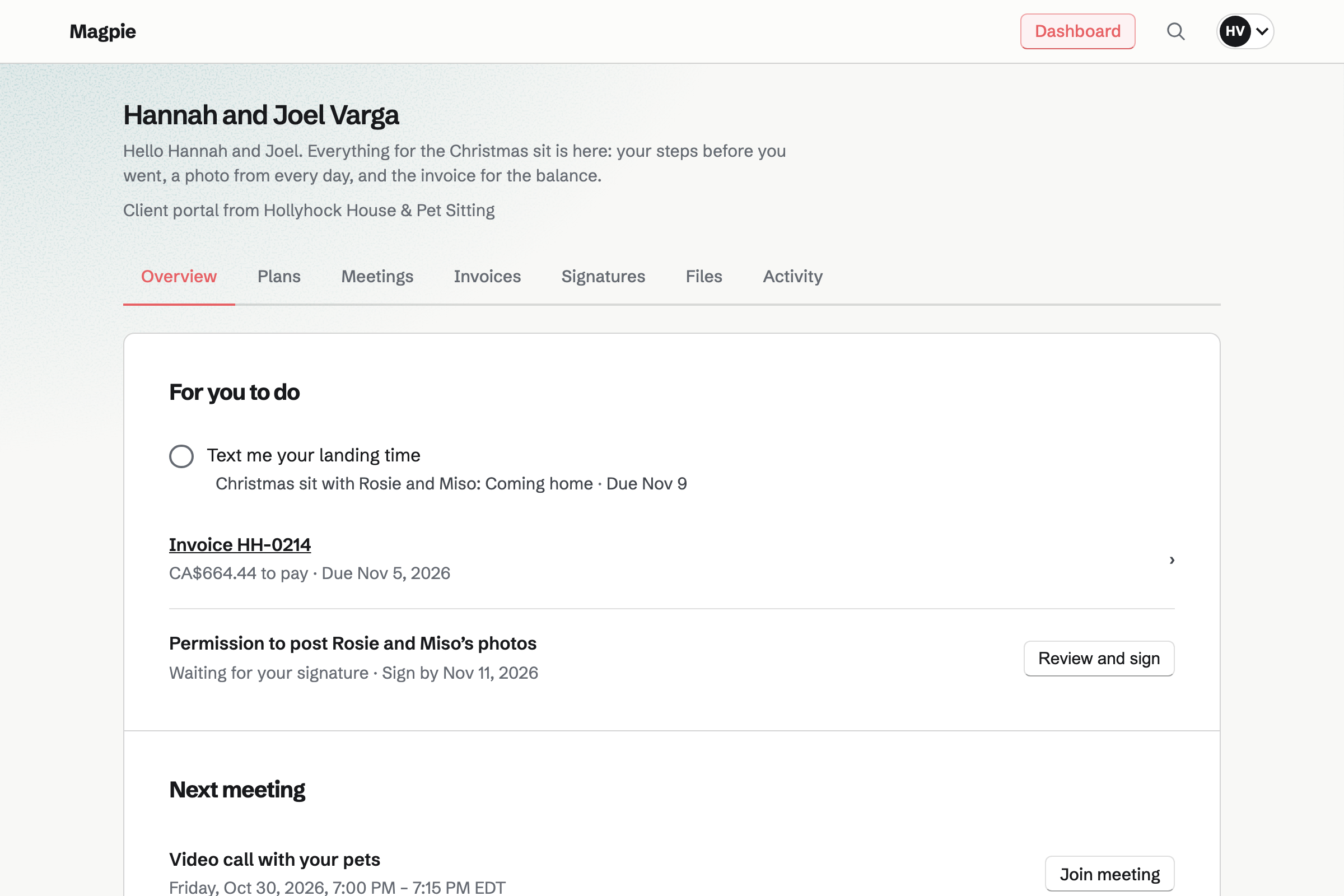Click 'Video call with your pets' title
The height and width of the screenshot is (896, 1344).
[274, 860]
